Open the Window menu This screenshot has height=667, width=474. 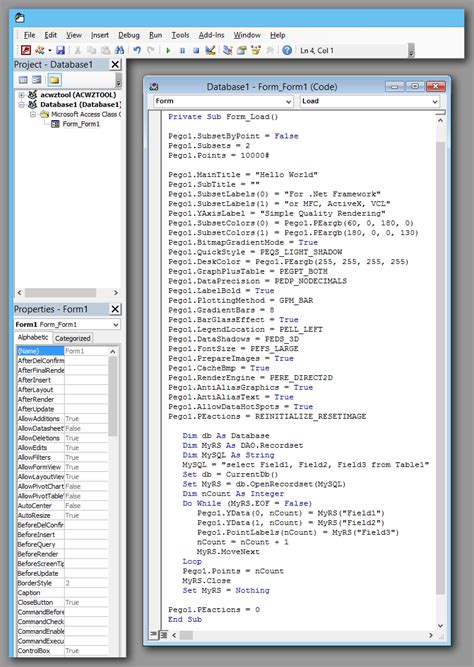[x=247, y=35]
